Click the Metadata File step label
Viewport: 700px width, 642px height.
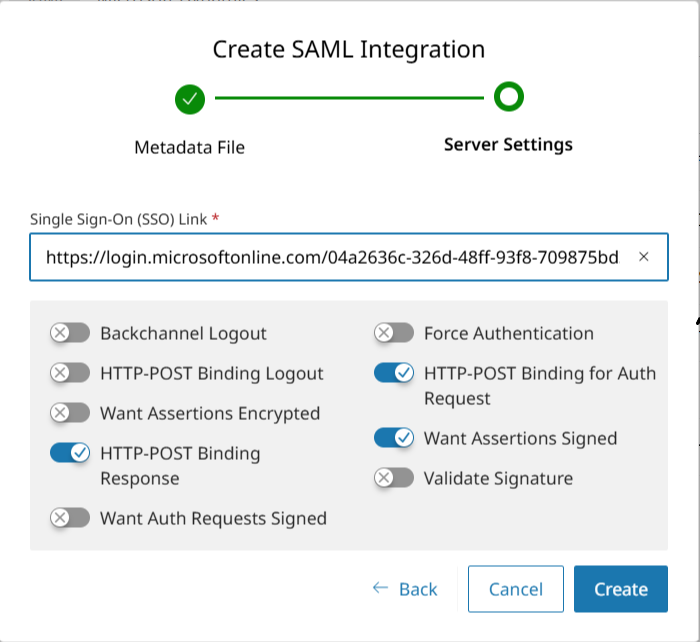(x=190, y=147)
